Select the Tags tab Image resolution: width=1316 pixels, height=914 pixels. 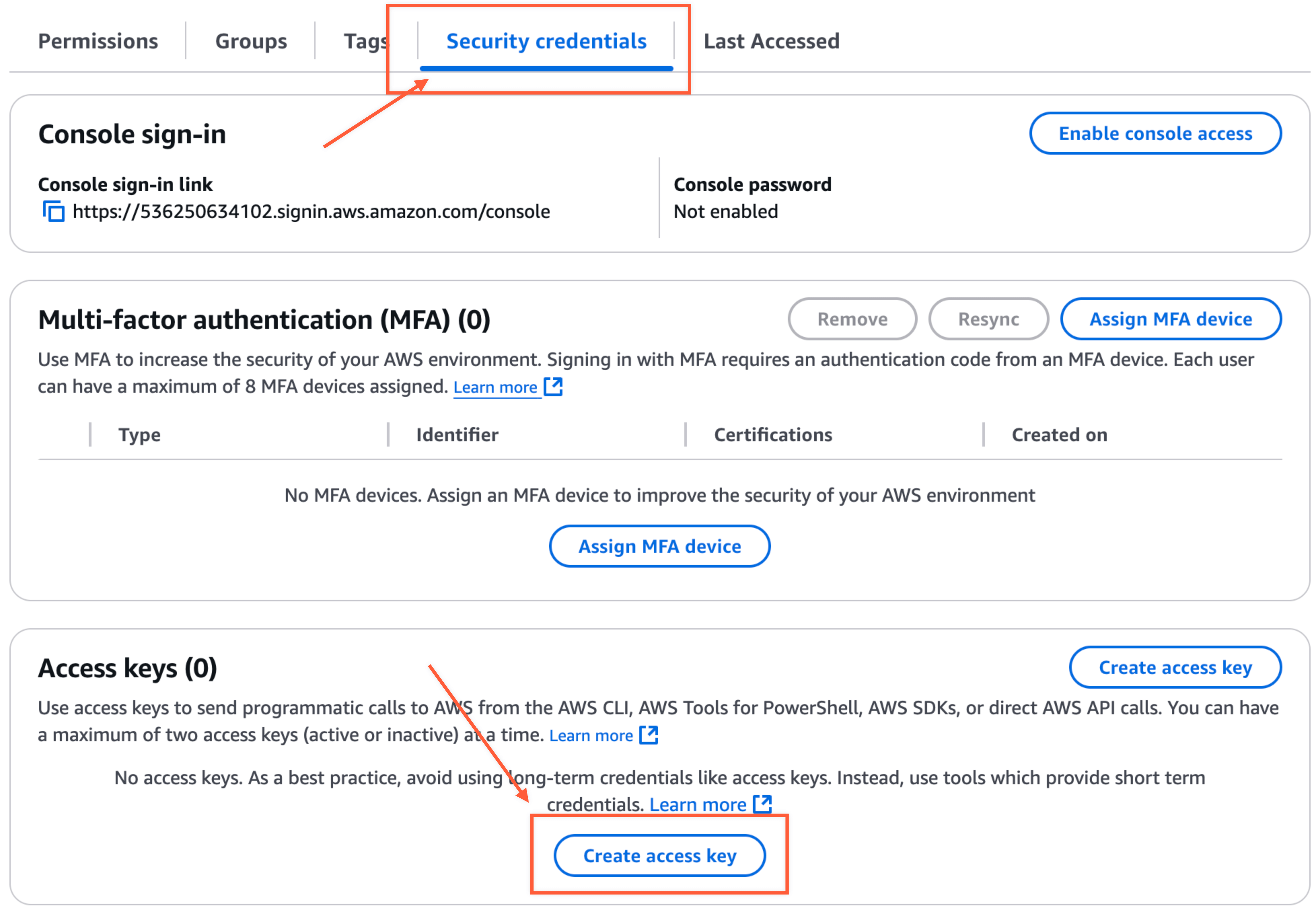(366, 41)
